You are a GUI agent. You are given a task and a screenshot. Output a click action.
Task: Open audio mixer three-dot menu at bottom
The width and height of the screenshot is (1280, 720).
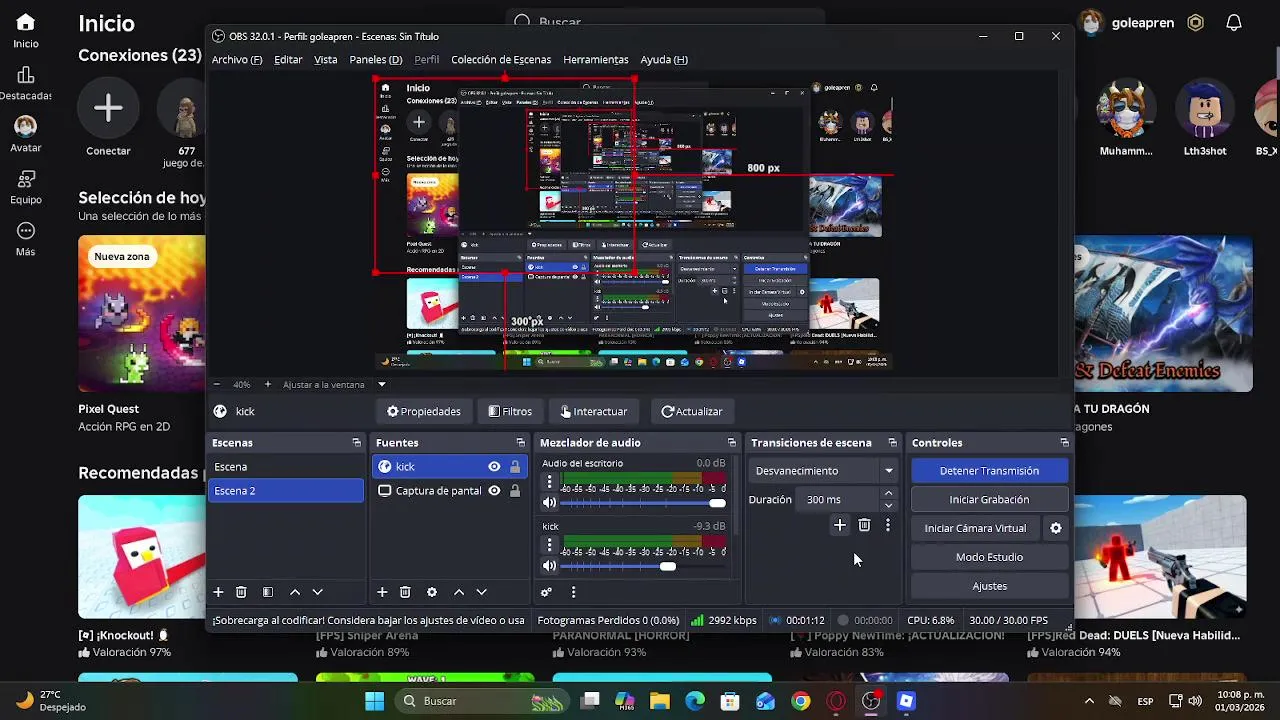573,592
